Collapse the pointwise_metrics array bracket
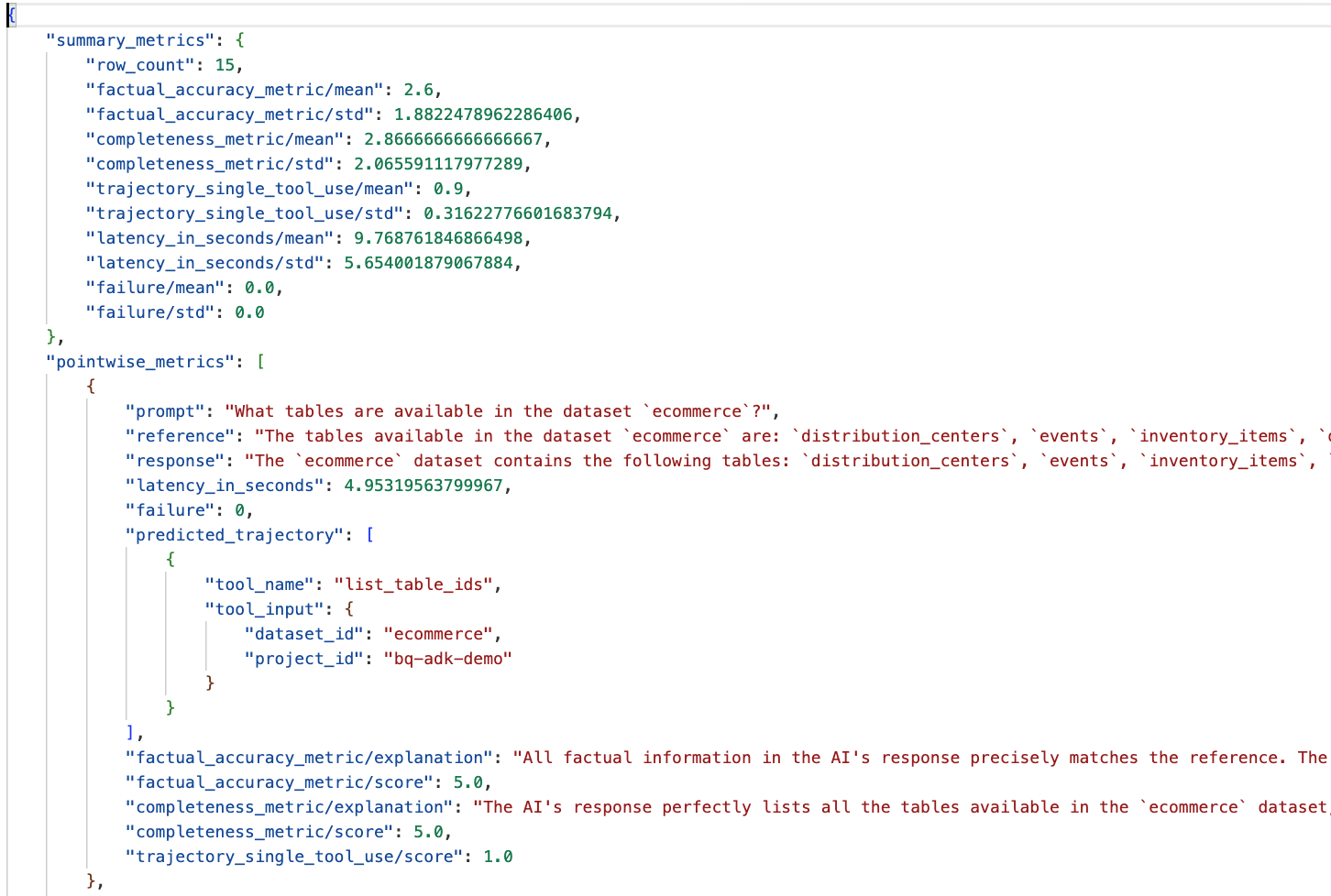This screenshot has width=1331, height=896. tap(260, 361)
